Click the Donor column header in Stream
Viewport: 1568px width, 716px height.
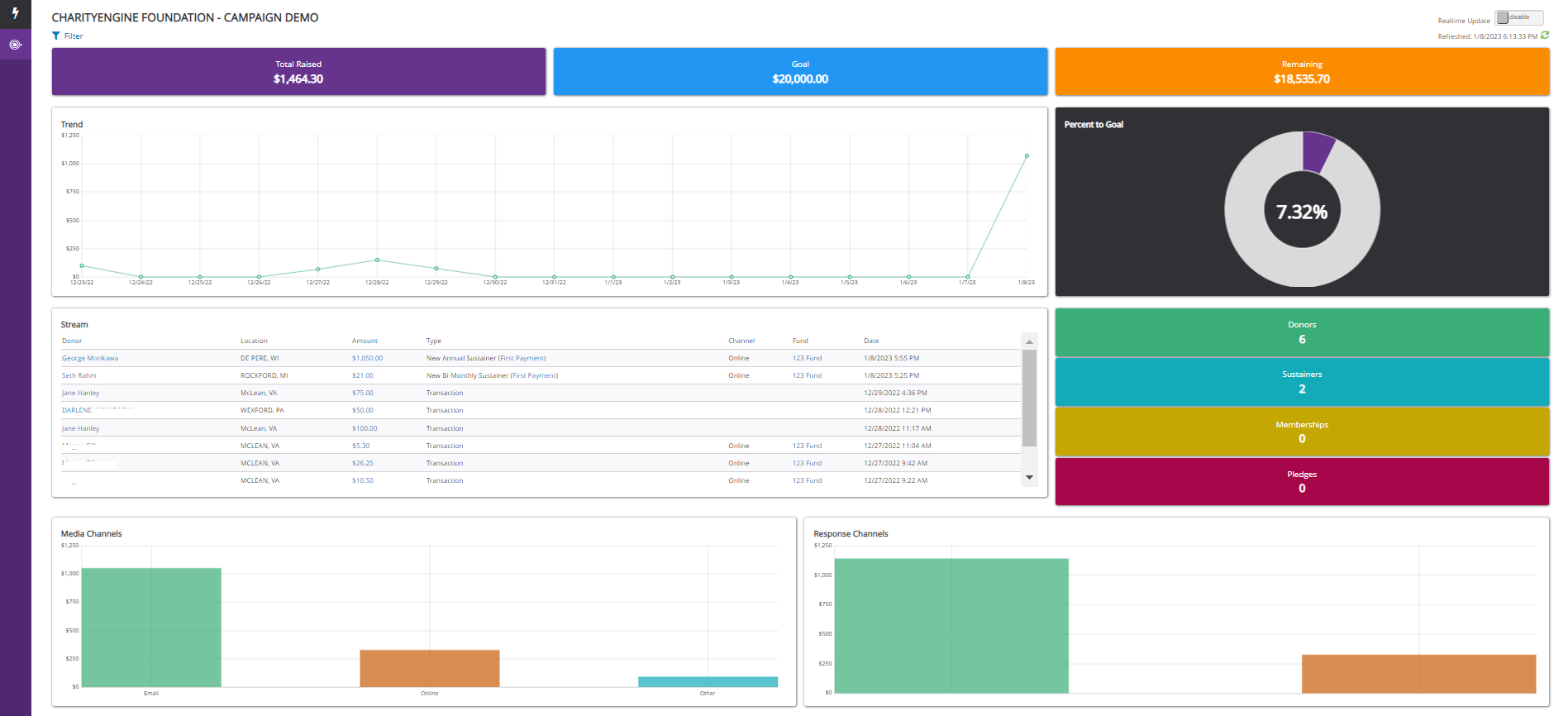tap(72, 341)
